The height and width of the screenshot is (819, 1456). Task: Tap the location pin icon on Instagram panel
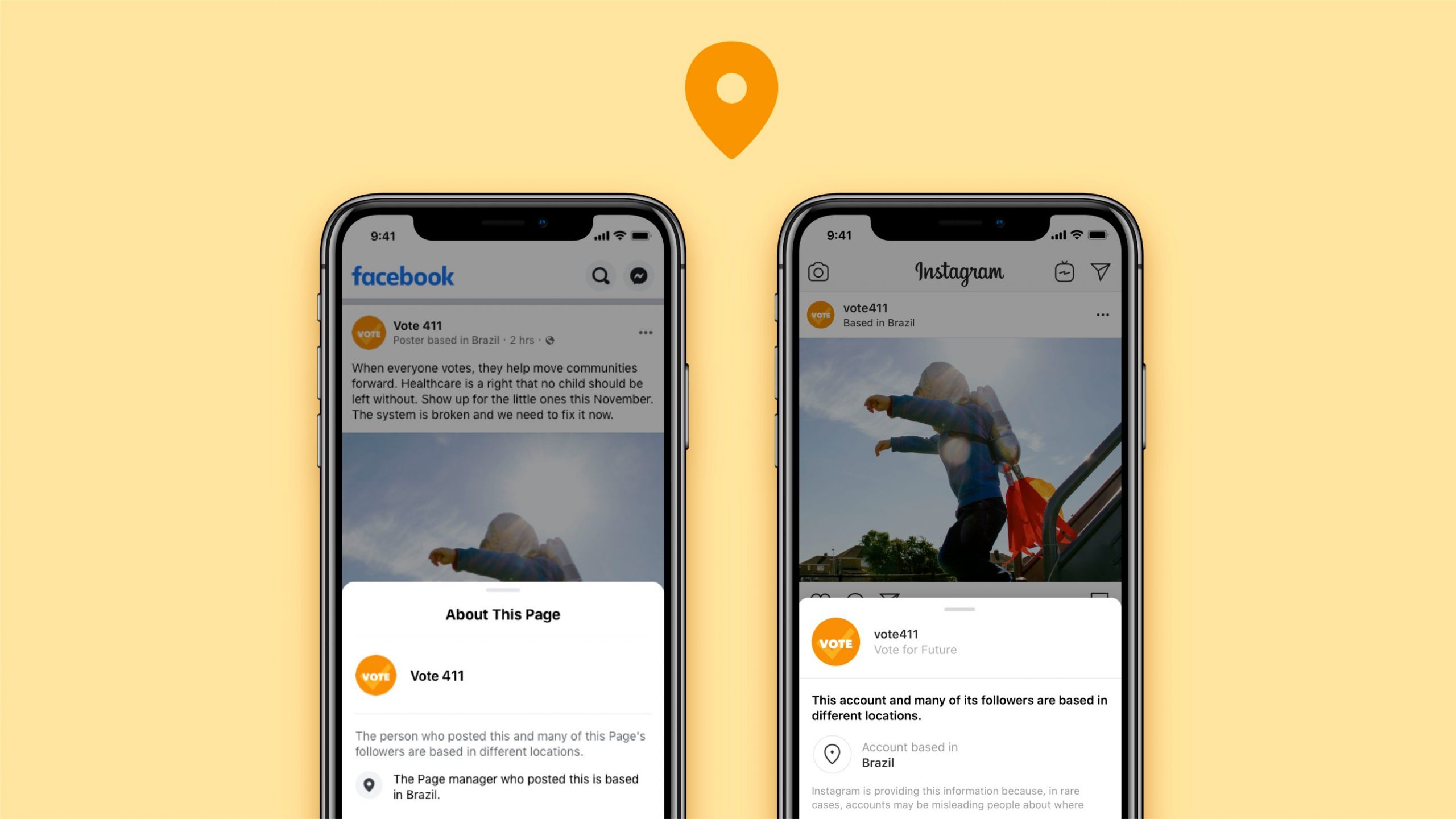(832, 754)
